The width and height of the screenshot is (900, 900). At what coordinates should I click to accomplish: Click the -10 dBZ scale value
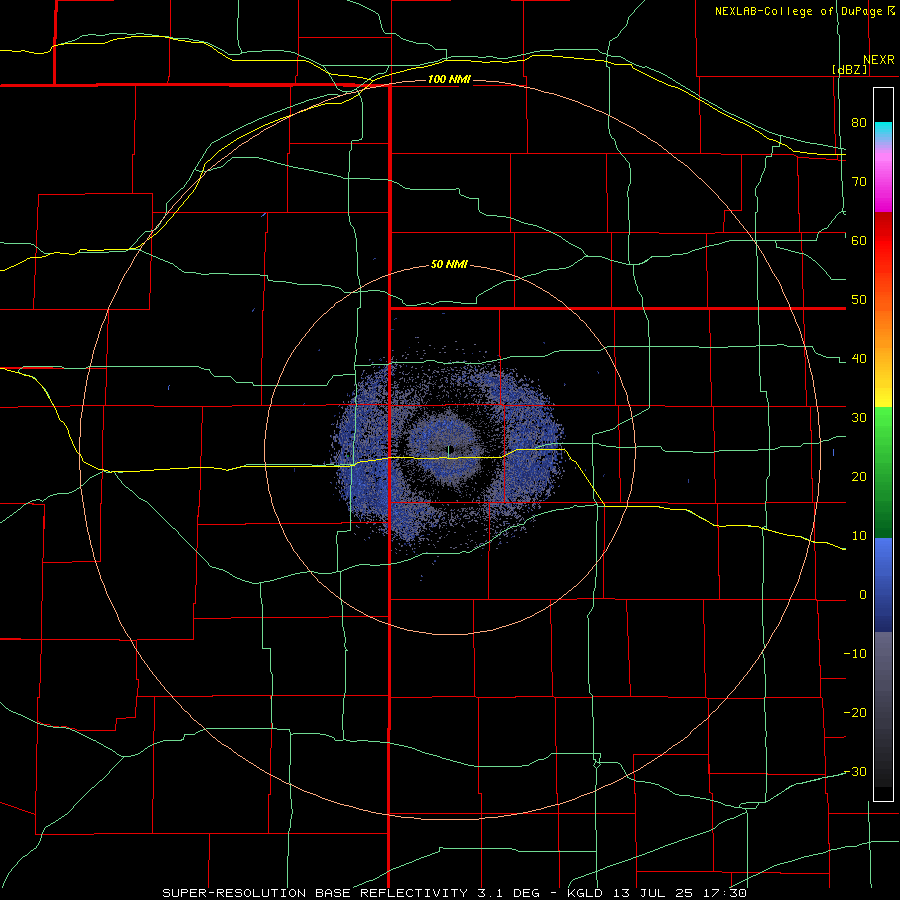(x=855, y=654)
